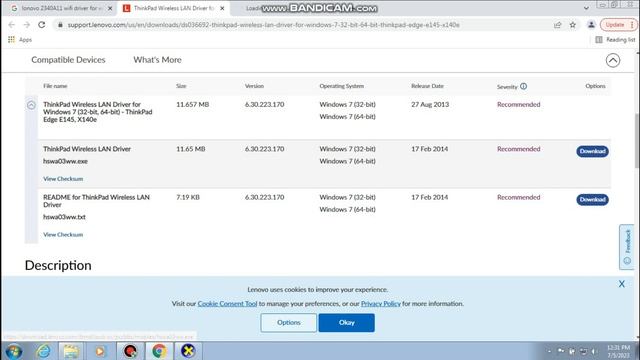Viewport: 640px width, 360px height.
Task: Open the volume control in system tray
Action: tap(594, 351)
